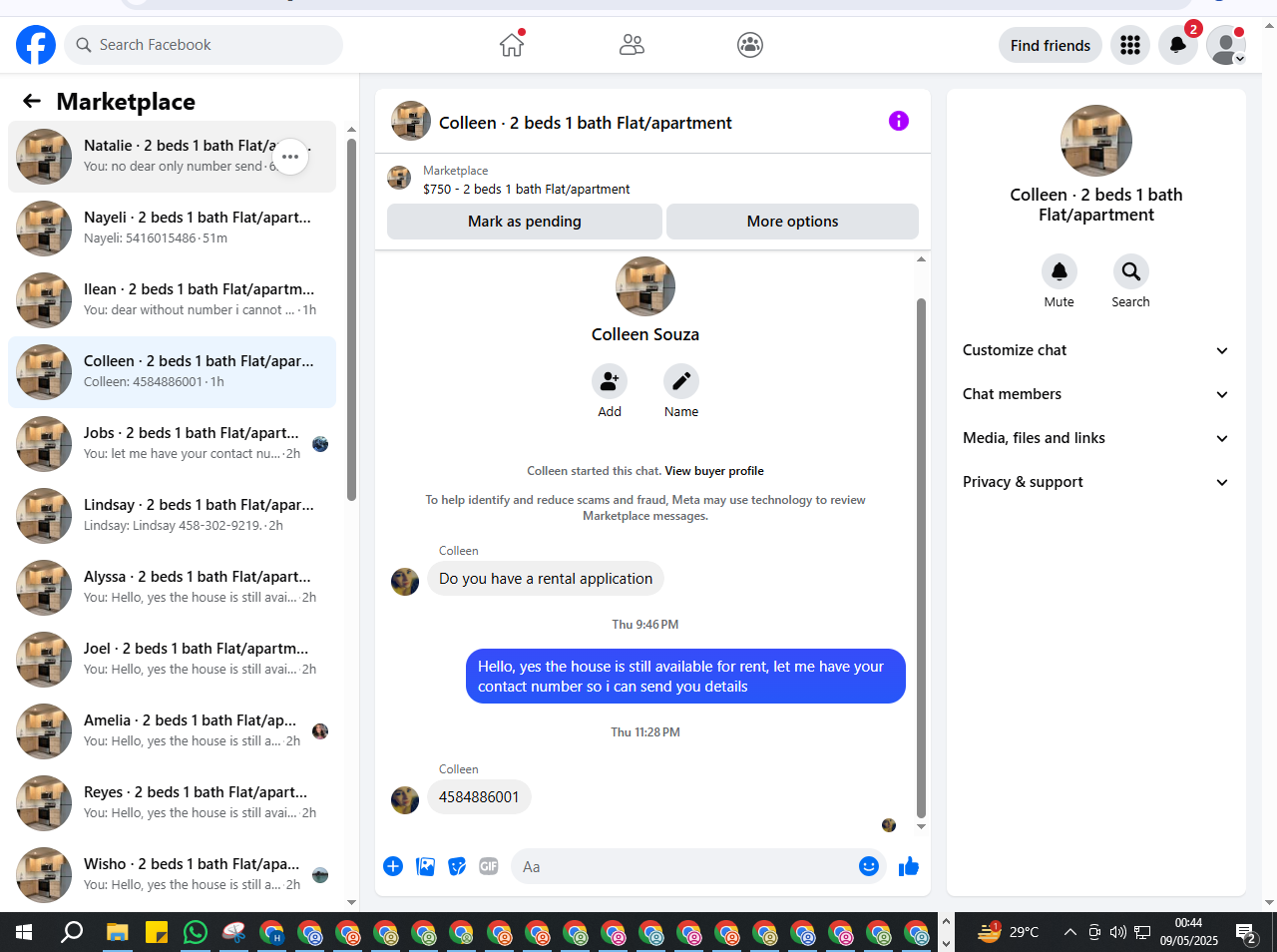1277x952 pixels.
Task: Open Jobs conversation
Action: point(172,444)
